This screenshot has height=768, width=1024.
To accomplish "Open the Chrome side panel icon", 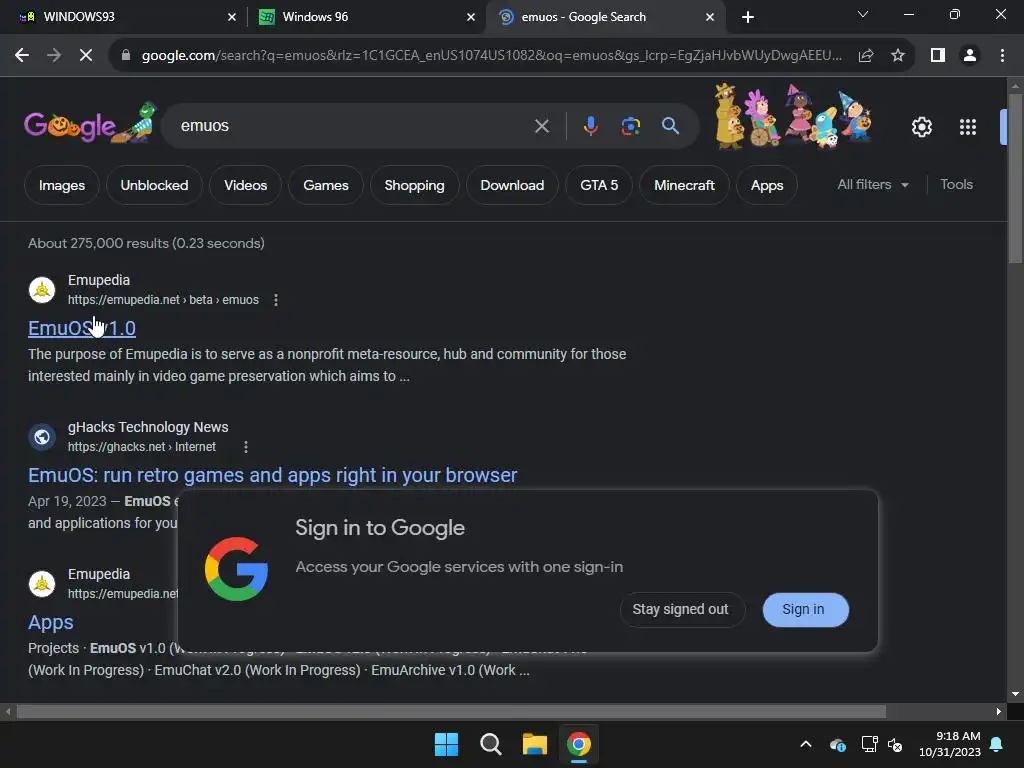I will coord(938,56).
